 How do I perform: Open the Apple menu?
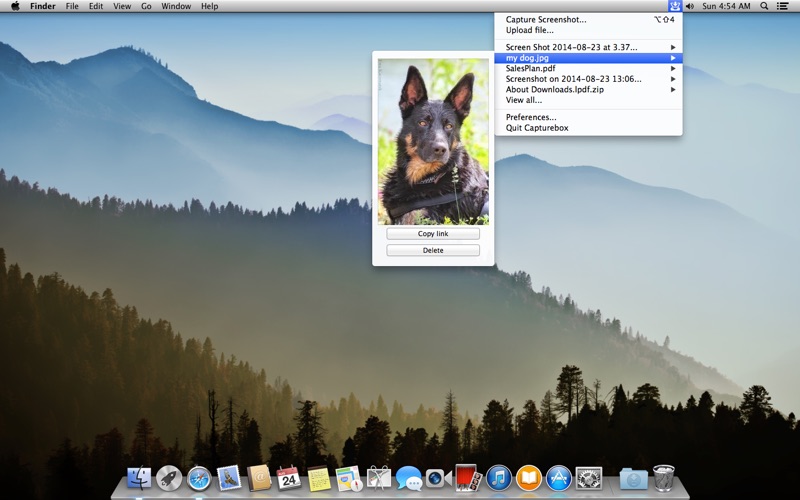tap(15, 6)
